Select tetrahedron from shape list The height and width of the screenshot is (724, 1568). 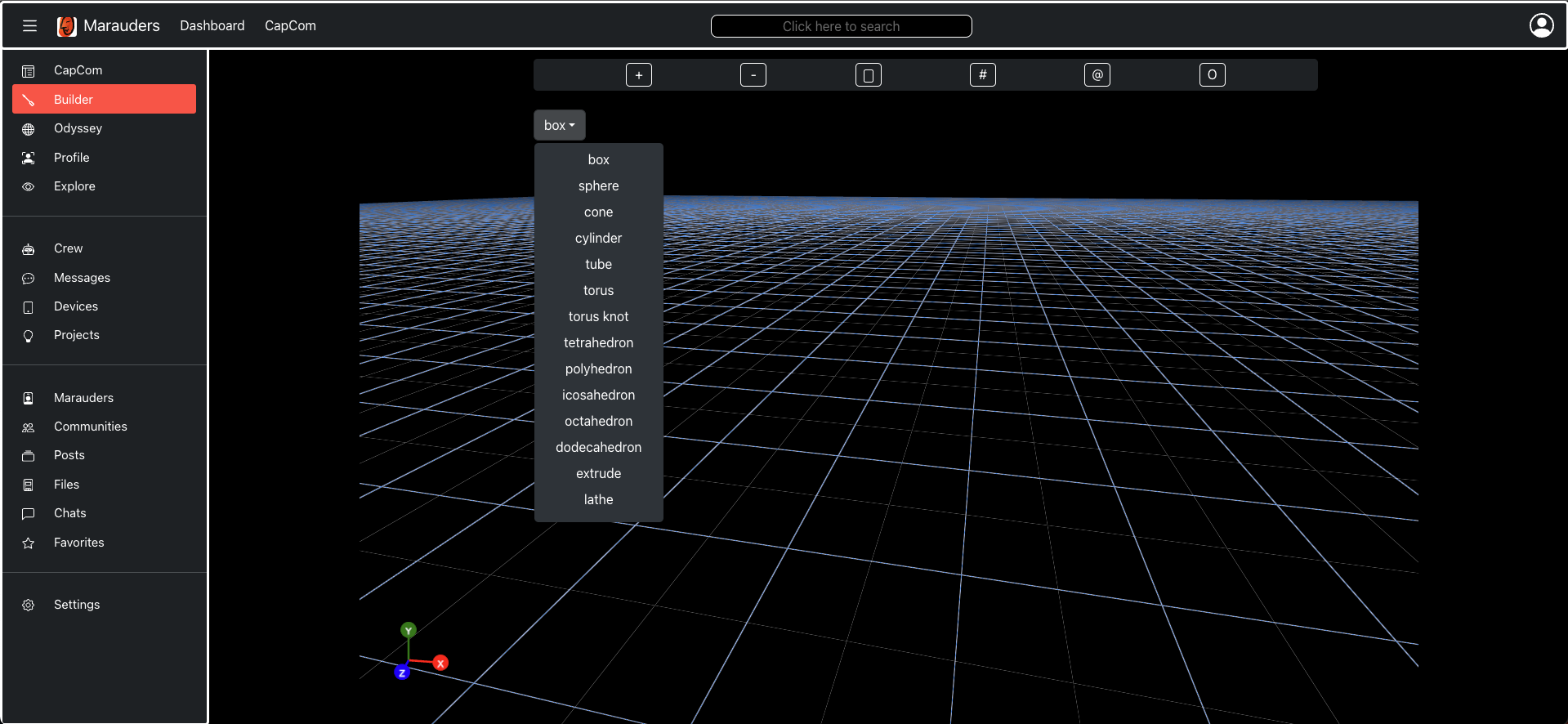tap(599, 343)
